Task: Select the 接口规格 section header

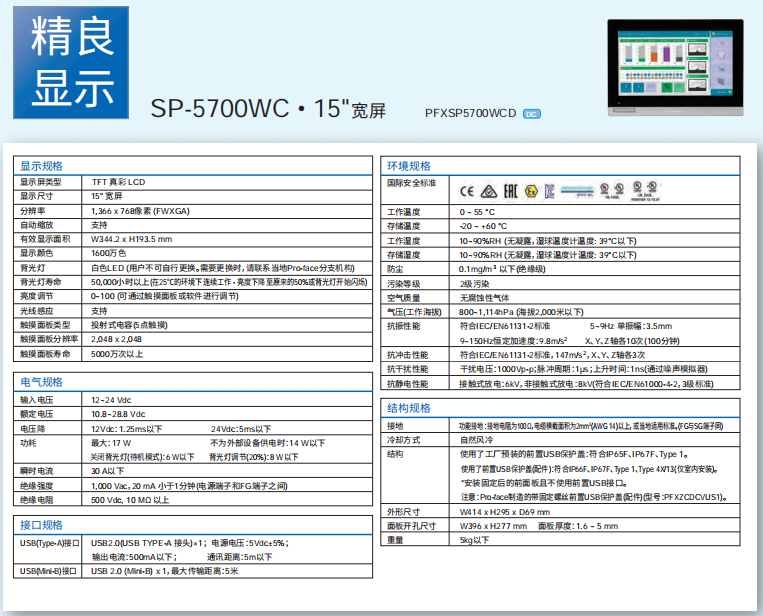Action: point(41,525)
